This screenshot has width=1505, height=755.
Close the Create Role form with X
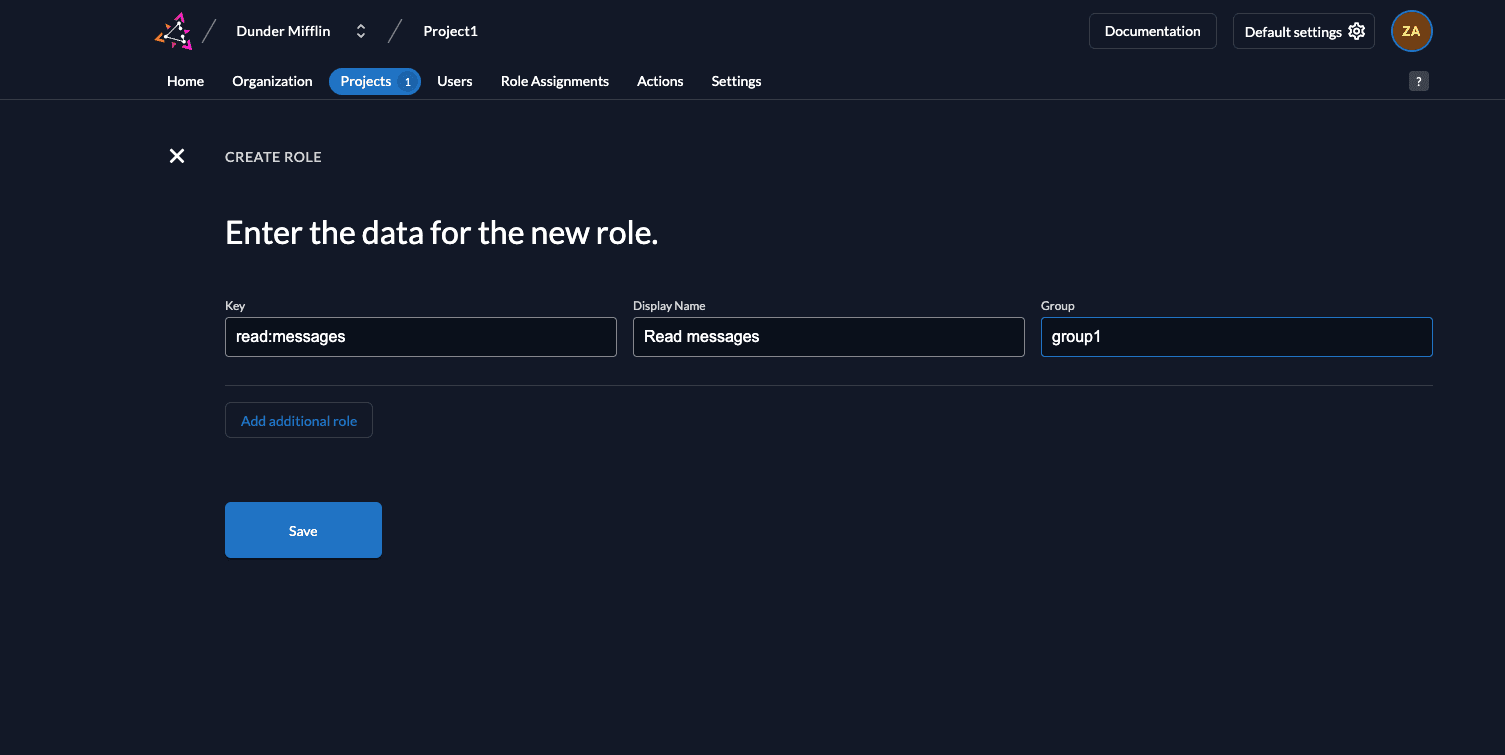tap(177, 156)
